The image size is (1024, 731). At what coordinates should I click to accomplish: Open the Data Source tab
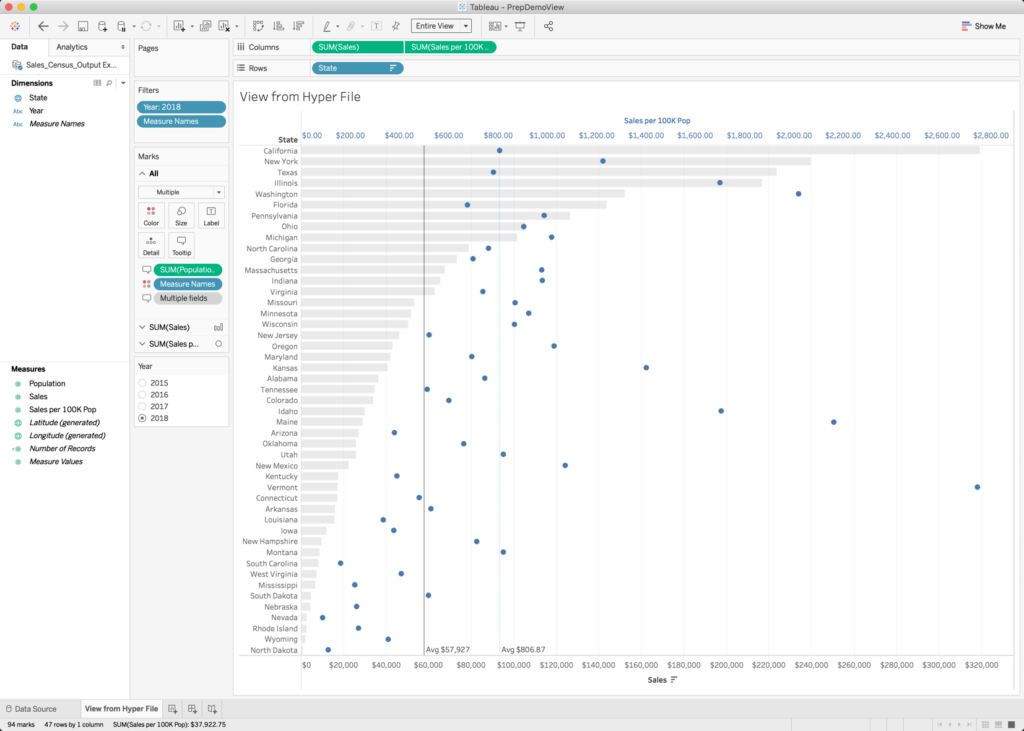[36, 708]
